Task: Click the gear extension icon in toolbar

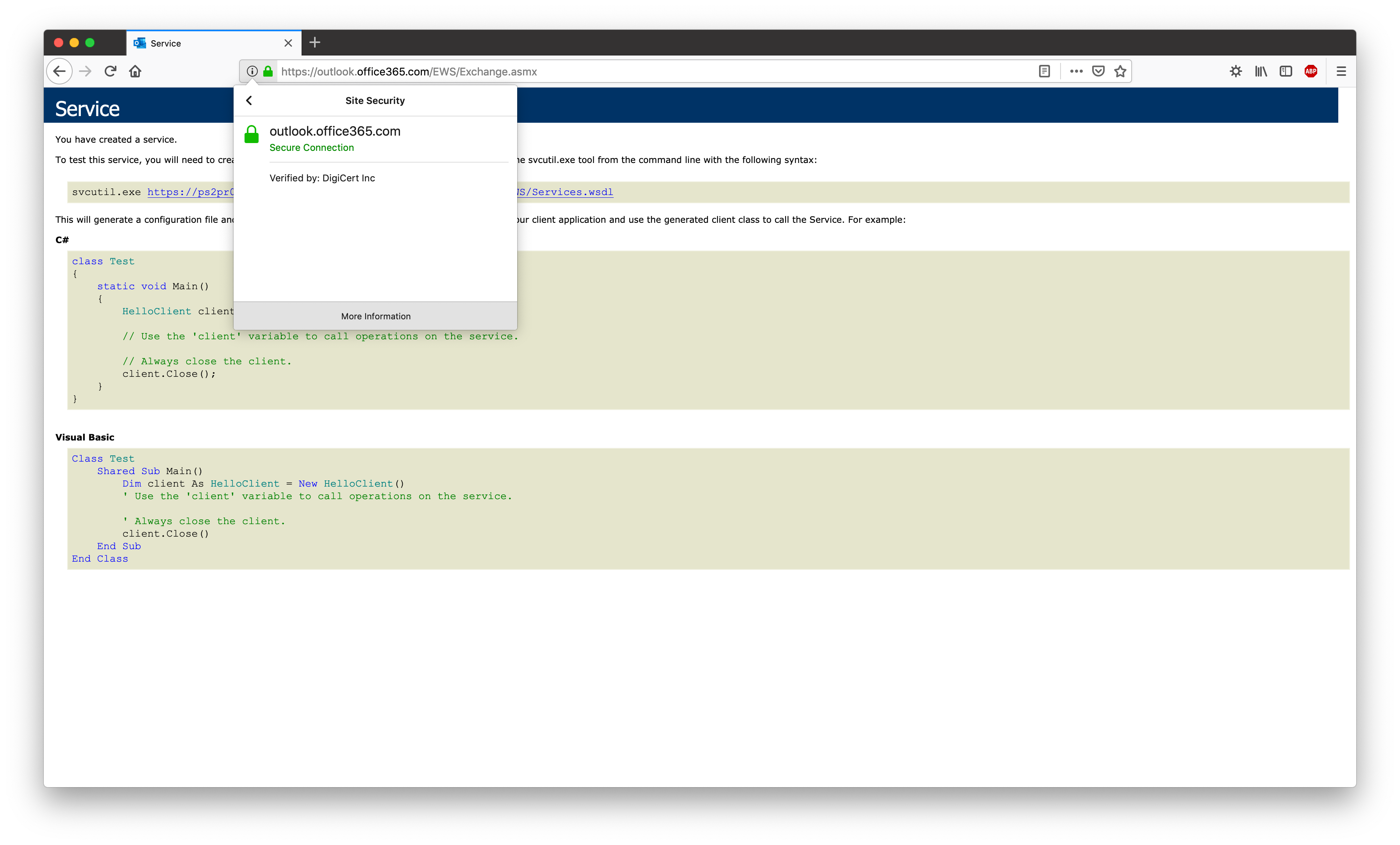Action: point(1235,71)
